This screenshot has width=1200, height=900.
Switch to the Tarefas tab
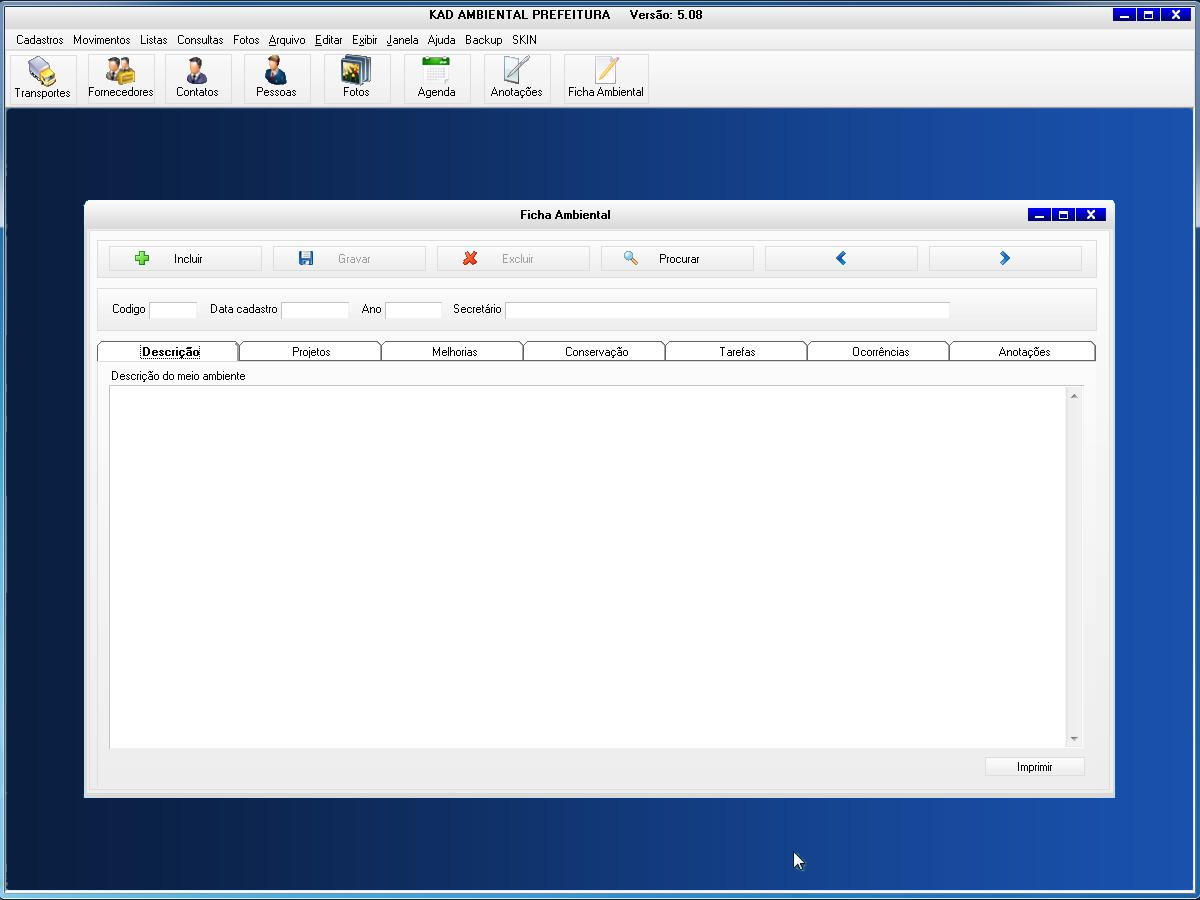coord(737,352)
